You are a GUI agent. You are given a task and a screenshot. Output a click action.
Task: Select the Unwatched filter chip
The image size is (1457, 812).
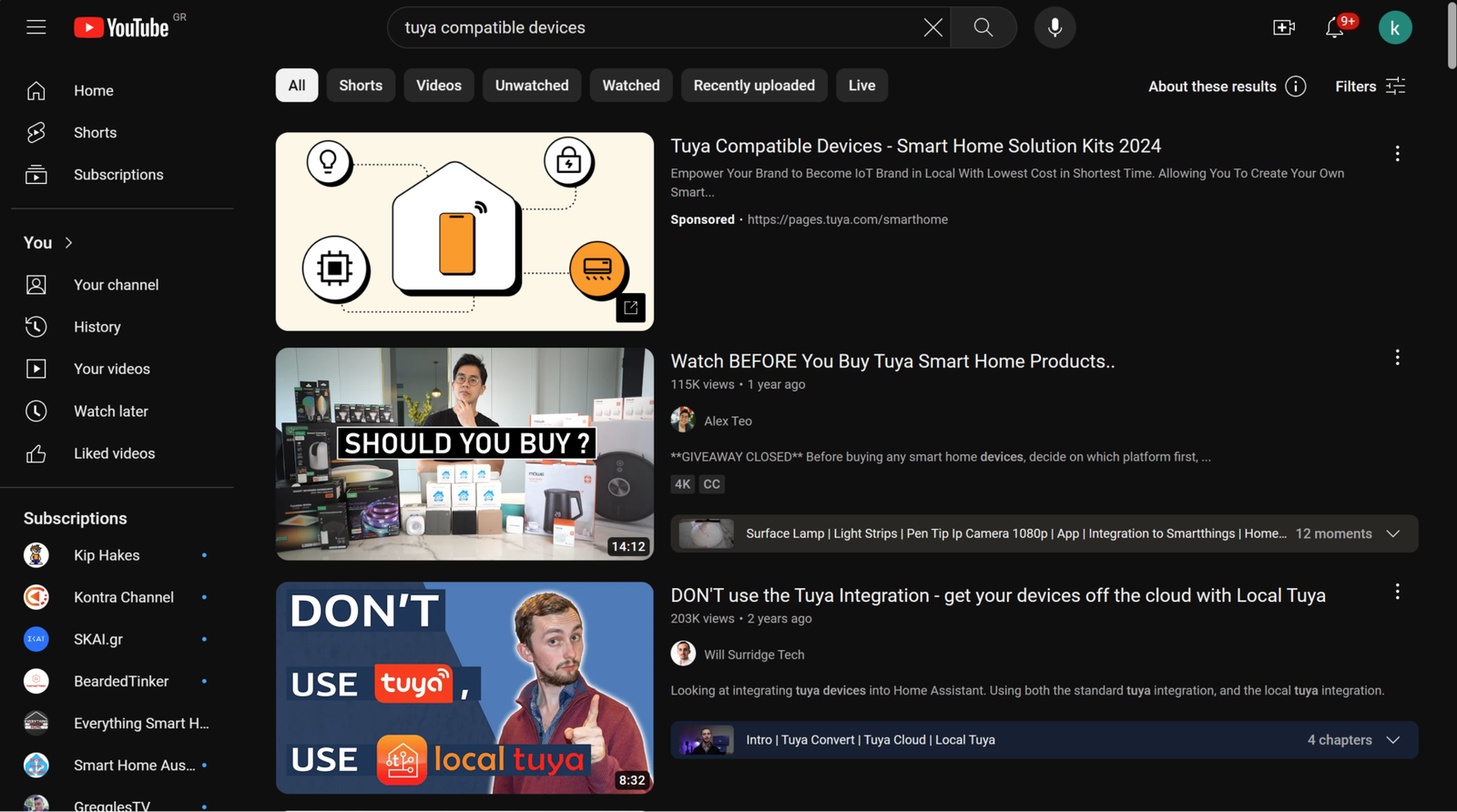[x=532, y=86]
